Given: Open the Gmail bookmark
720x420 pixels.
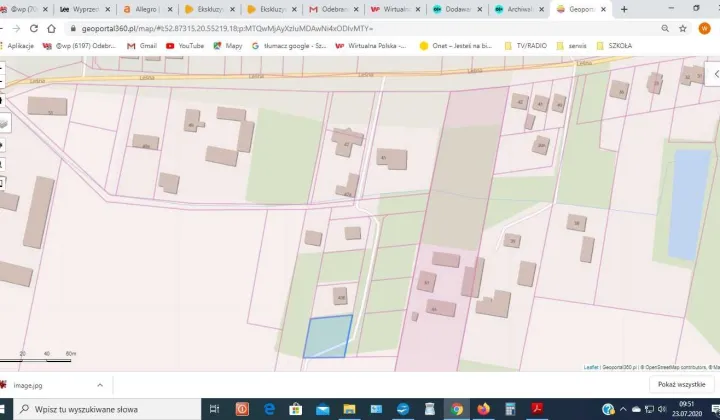Looking at the screenshot, I should click(x=141, y=46).
